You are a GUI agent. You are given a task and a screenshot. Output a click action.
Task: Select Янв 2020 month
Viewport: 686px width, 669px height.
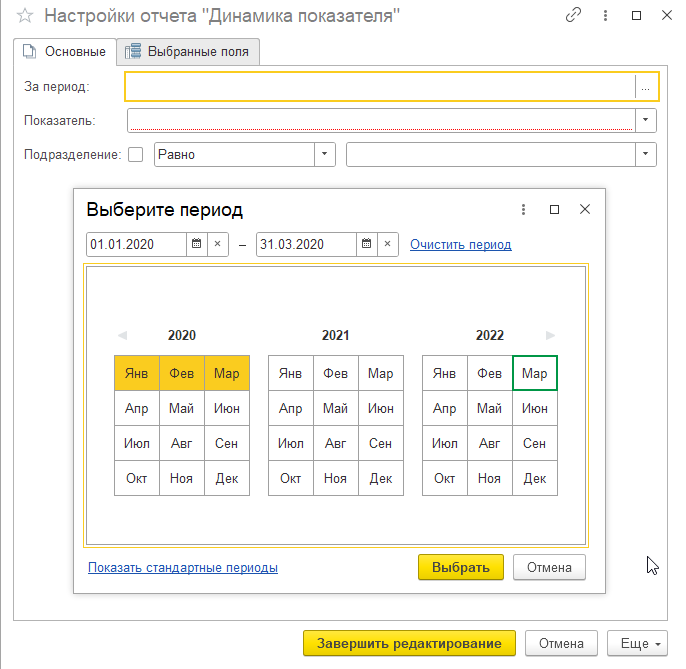click(x=136, y=373)
